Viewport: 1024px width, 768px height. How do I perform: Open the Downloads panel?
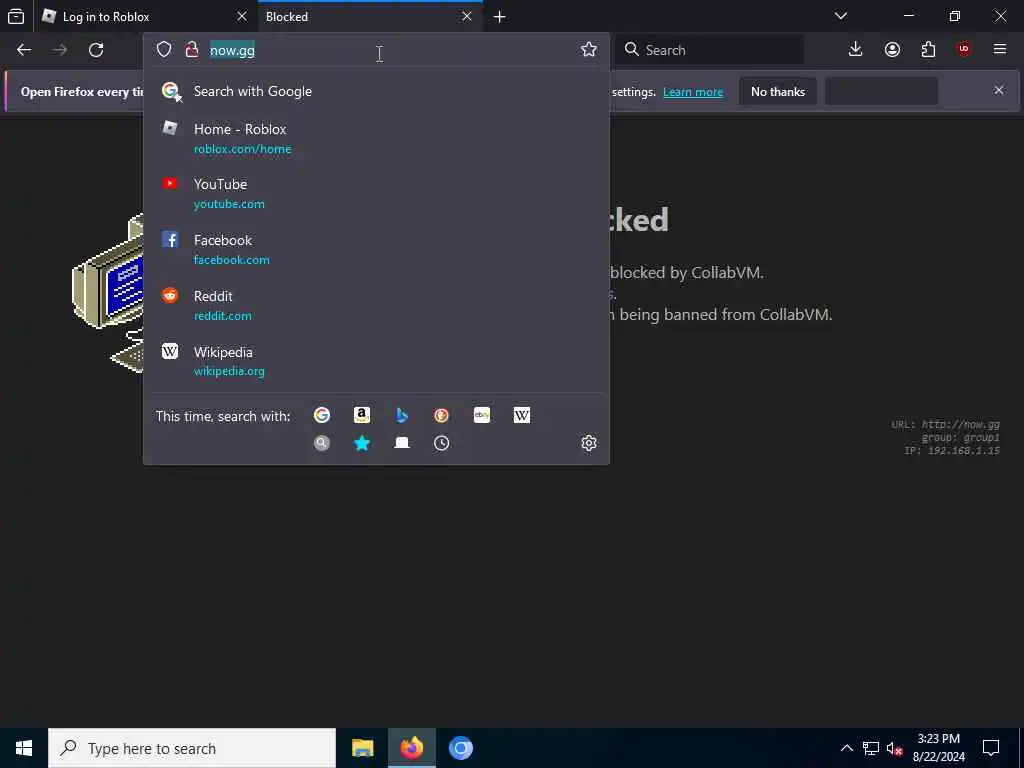pyautogui.click(x=856, y=49)
